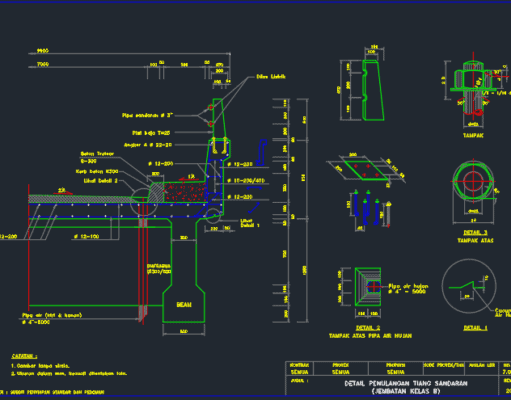Select the 'DETAIL 3' heading
The height and width of the screenshot is (400, 511).
point(475,232)
